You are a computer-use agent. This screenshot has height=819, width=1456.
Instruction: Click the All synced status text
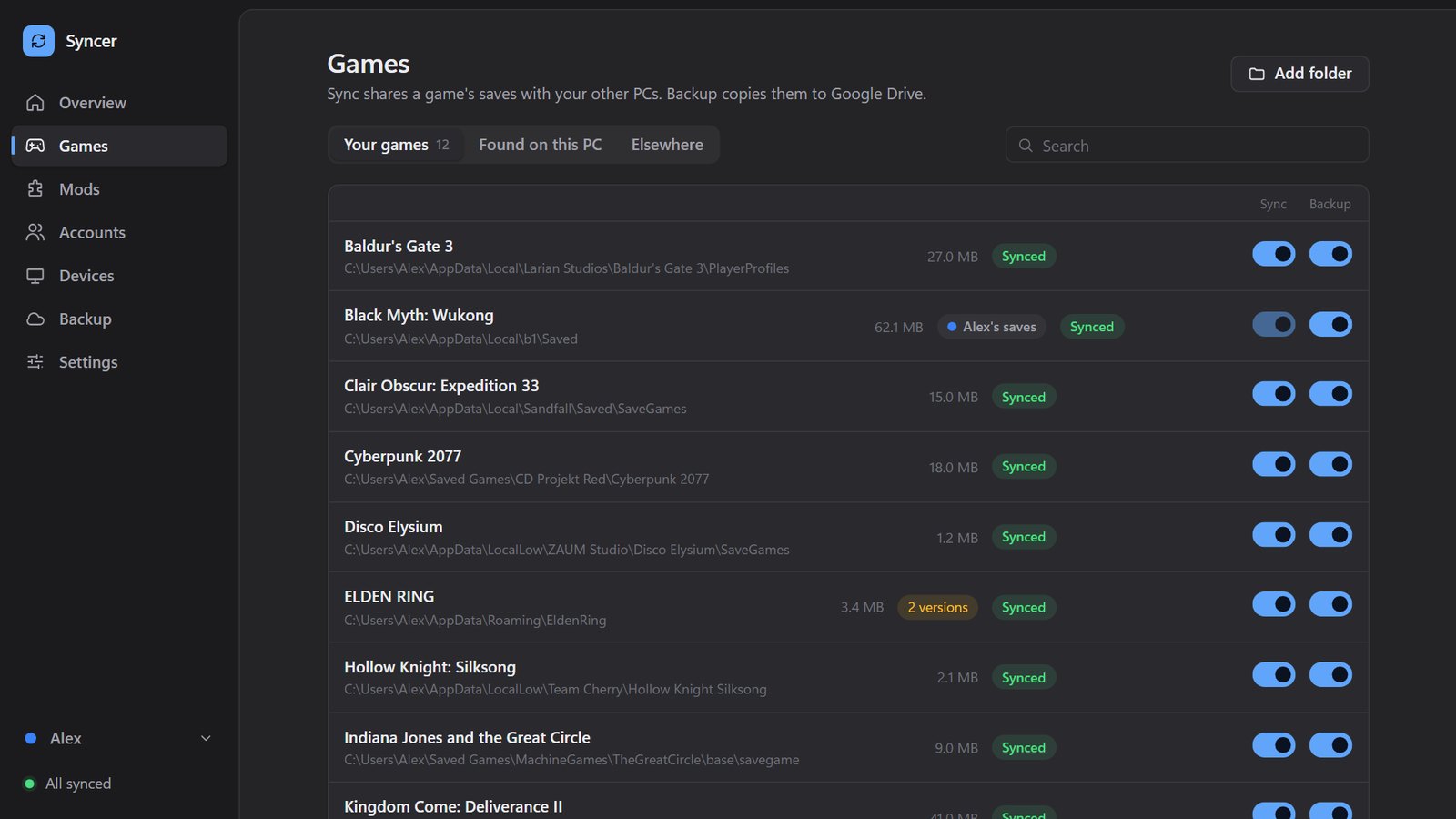(78, 784)
